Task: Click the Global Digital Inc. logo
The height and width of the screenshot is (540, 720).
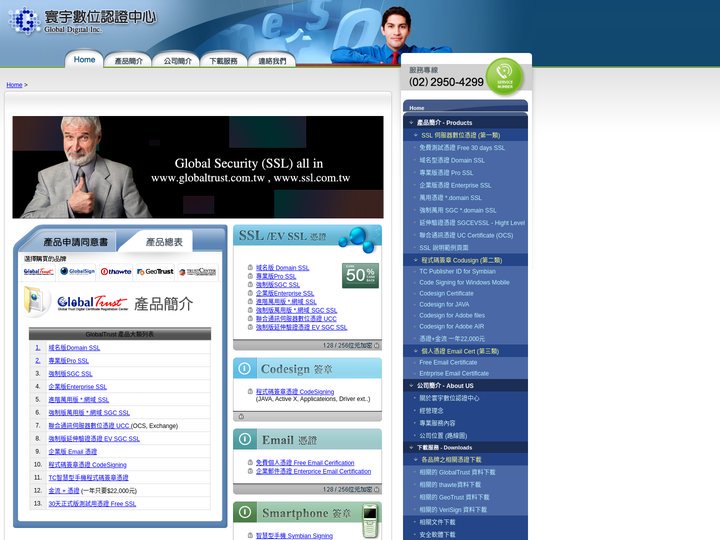Action: pos(82,21)
